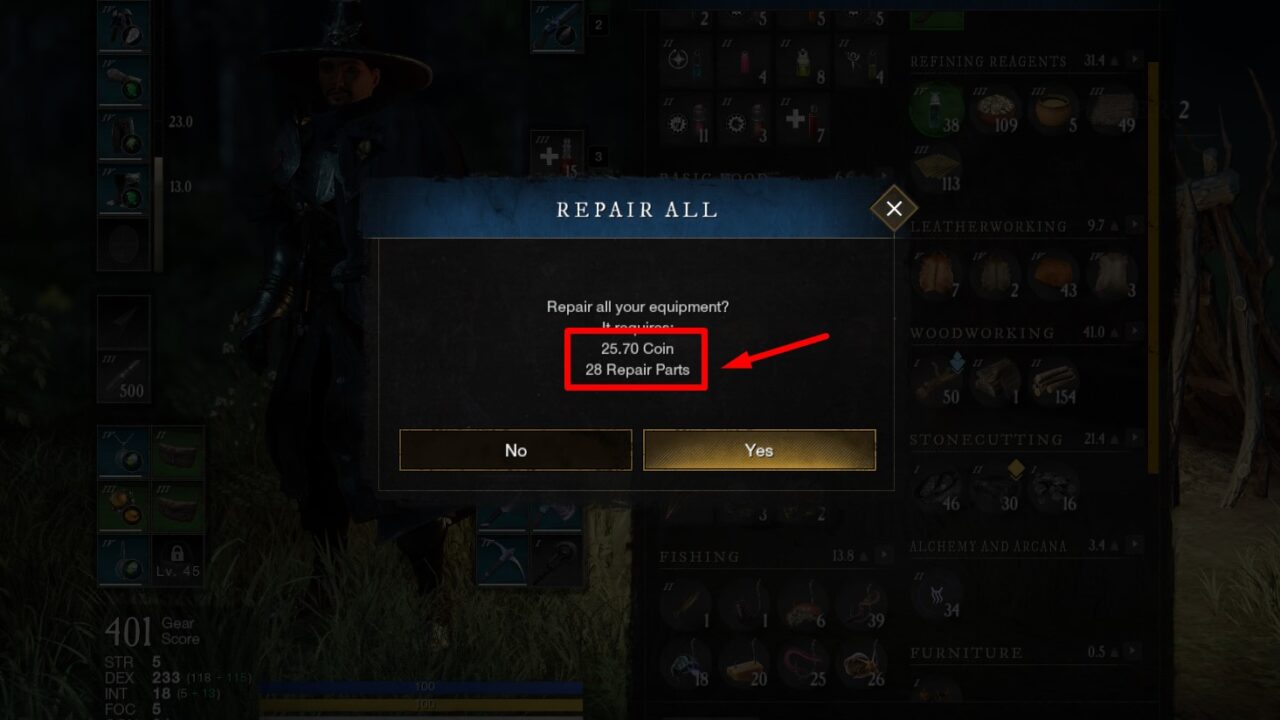Screen dimensions: 1280x720
Task: Select the health potion quickslot with 15
Action: (x=557, y=156)
